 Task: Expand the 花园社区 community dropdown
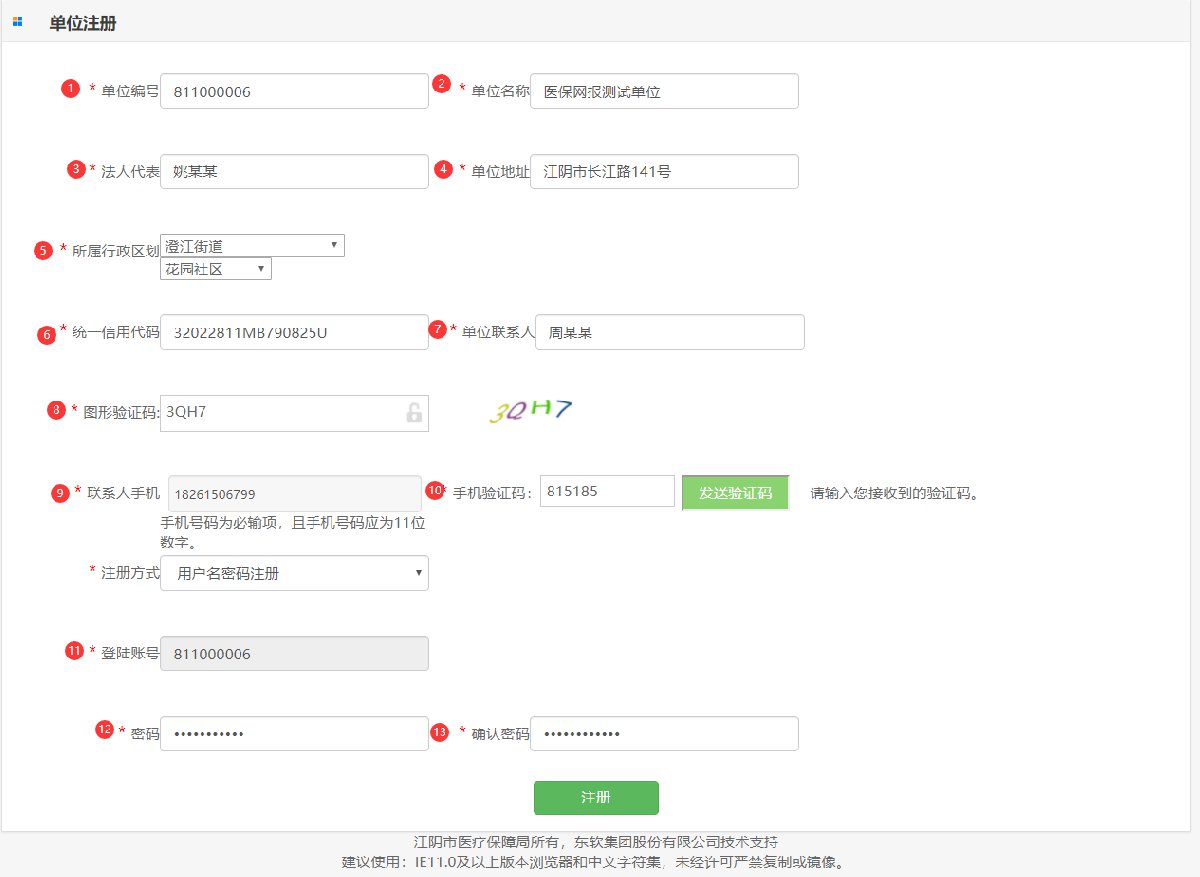coord(216,268)
